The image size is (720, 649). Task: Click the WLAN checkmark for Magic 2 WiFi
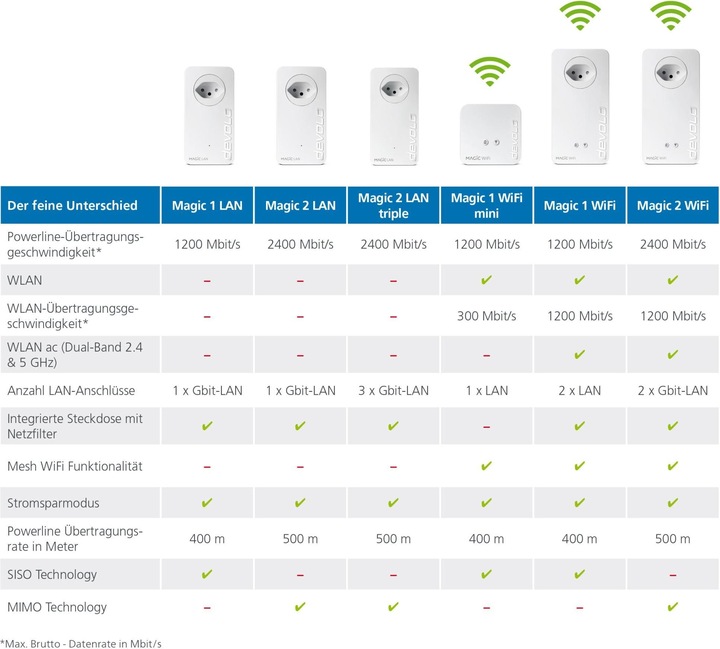tap(673, 280)
